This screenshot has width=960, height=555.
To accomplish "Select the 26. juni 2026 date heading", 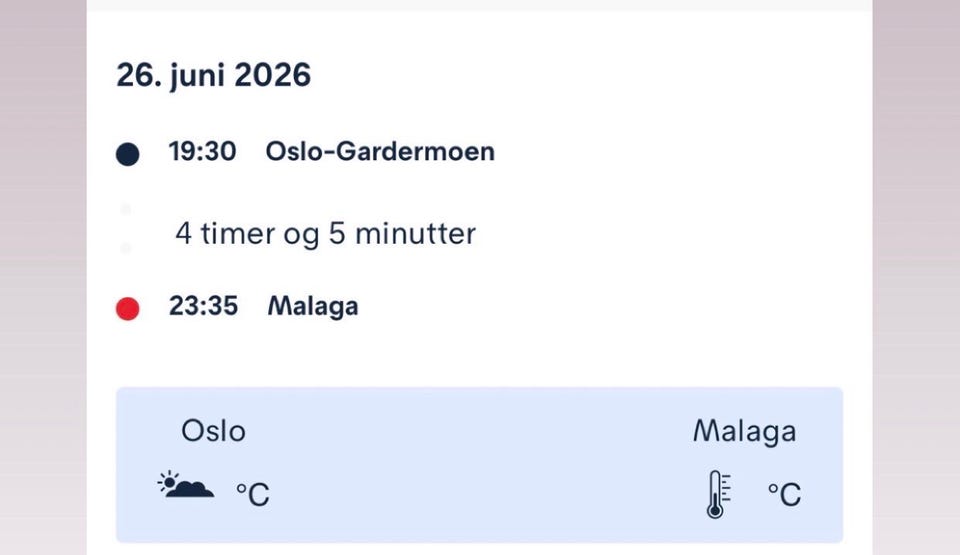I will (x=214, y=75).
